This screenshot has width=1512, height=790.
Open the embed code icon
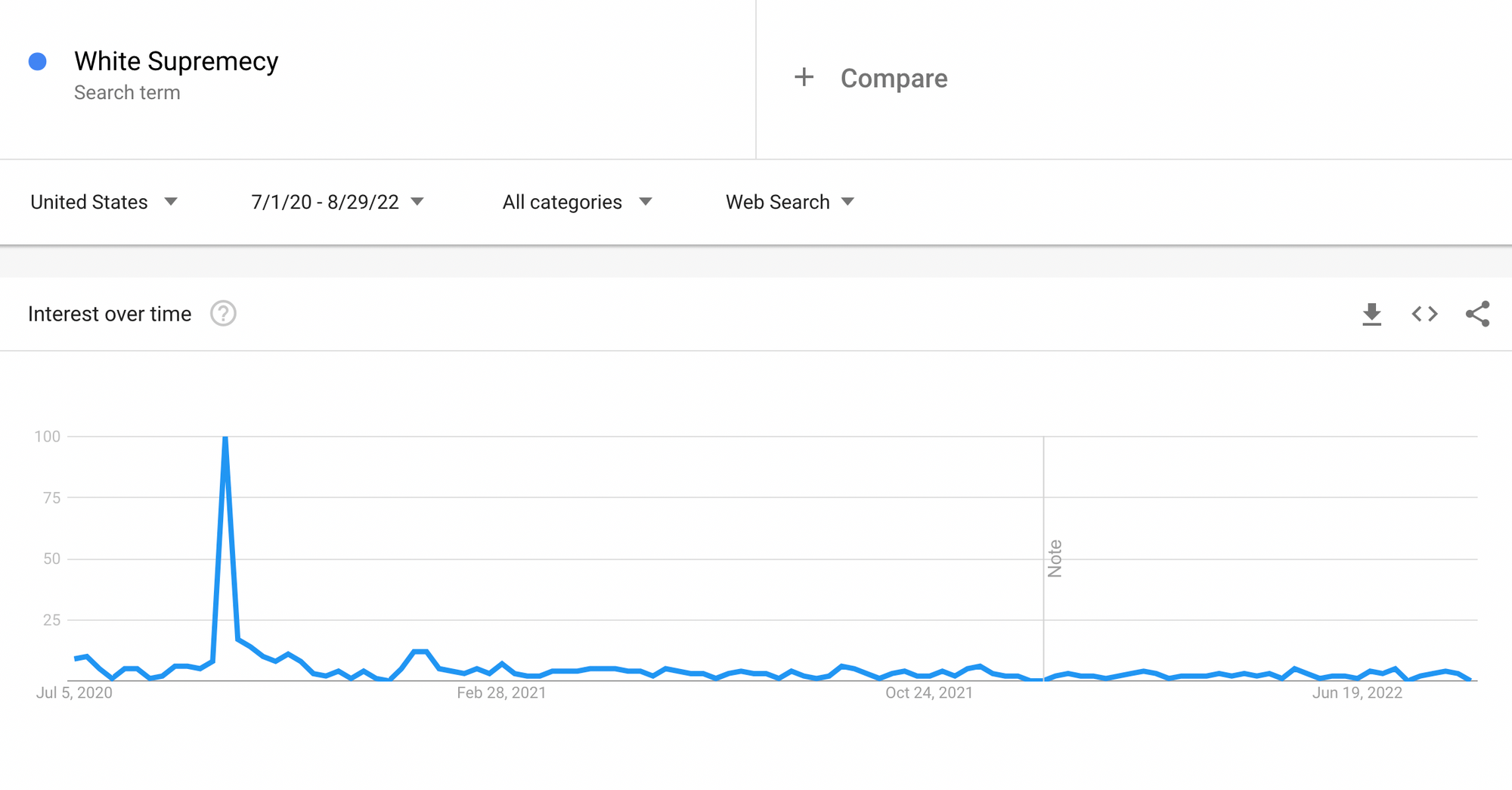click(x=1424, y=314)
